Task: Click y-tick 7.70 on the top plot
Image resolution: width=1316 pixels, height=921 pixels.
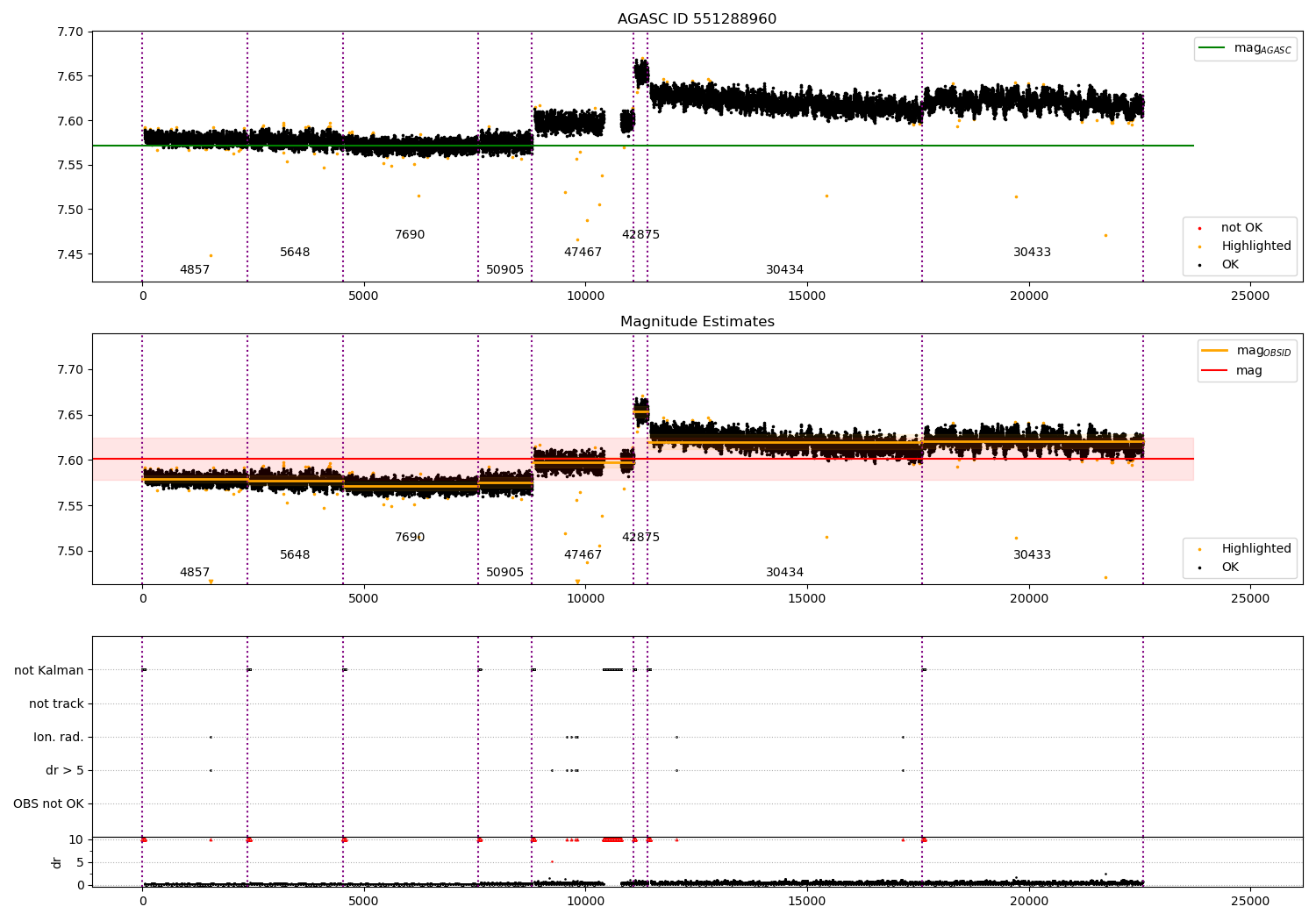Action: pos(70,32)
